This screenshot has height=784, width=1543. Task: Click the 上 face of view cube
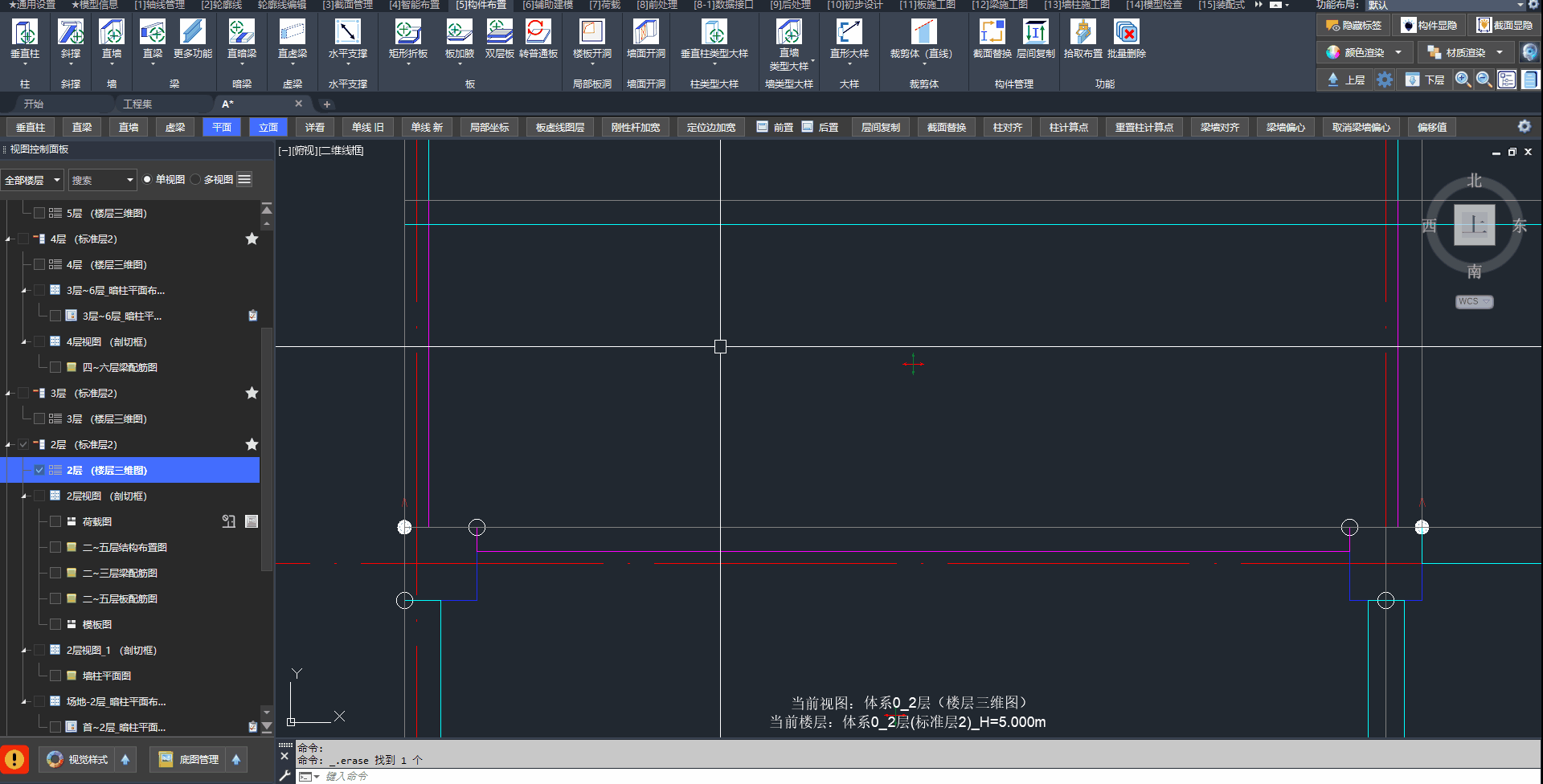(x=1474, y=225)
